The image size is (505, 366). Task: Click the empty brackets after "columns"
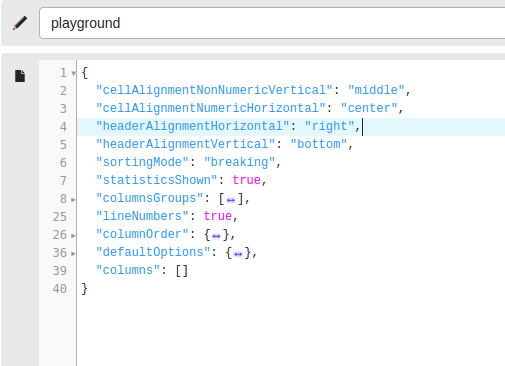click(182, 271)
